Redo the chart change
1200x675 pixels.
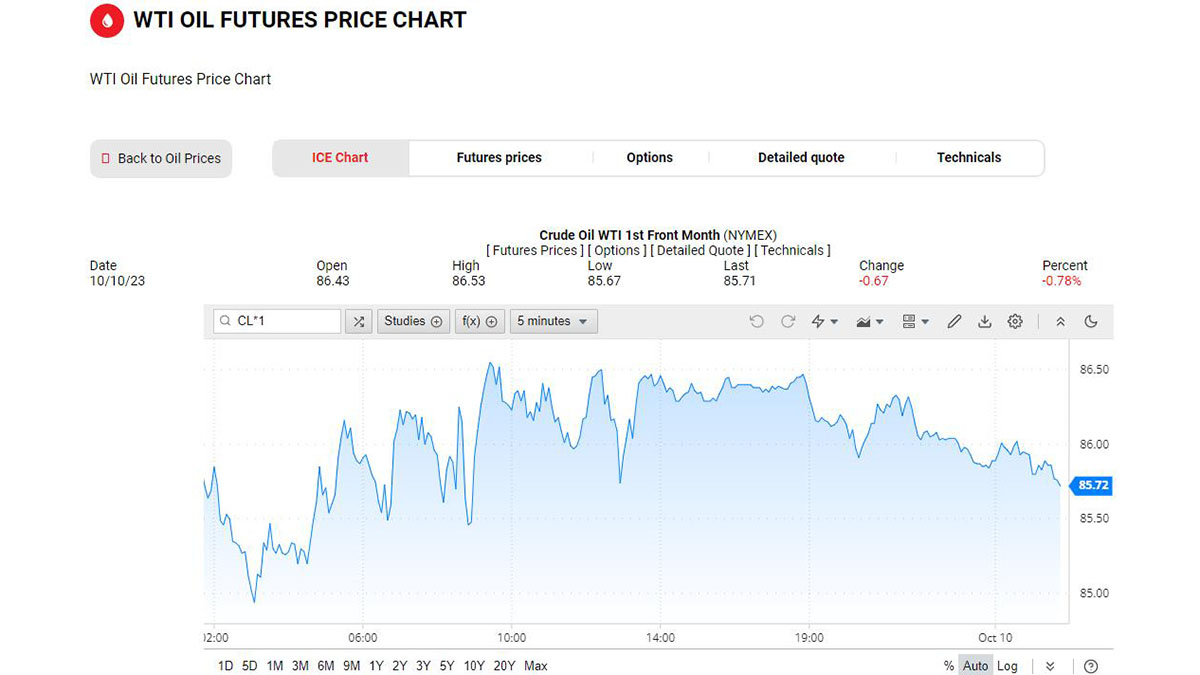(x=788, y=321)
